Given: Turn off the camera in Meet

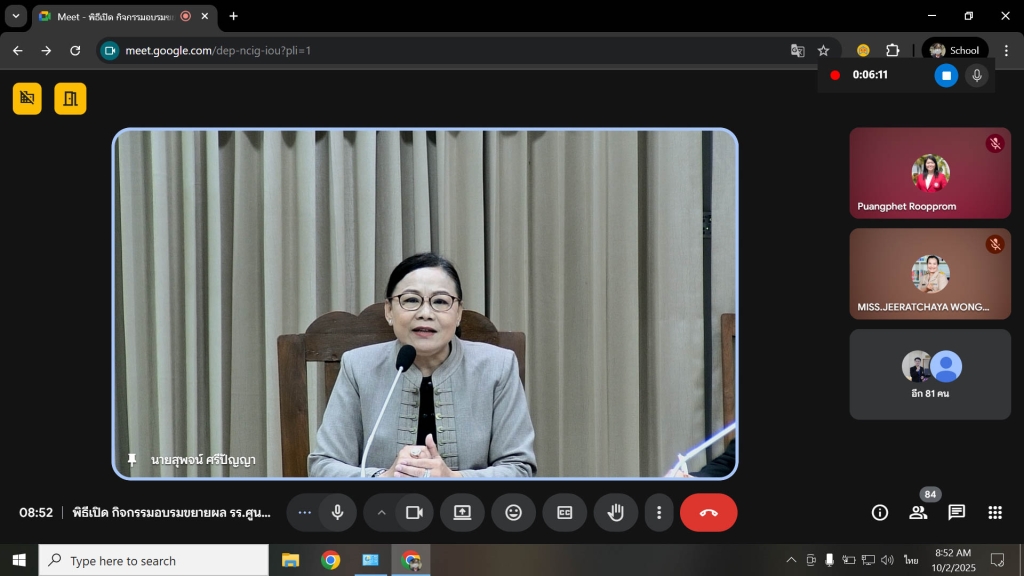Looking at the screenshot, I should tap(413, 512).
